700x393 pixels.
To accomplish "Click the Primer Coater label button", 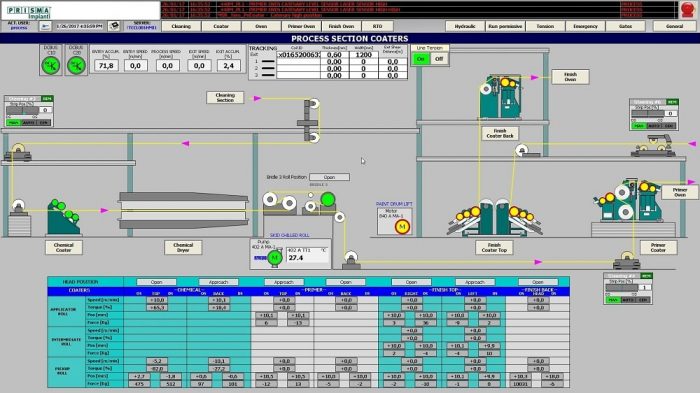I will point(658,247).
